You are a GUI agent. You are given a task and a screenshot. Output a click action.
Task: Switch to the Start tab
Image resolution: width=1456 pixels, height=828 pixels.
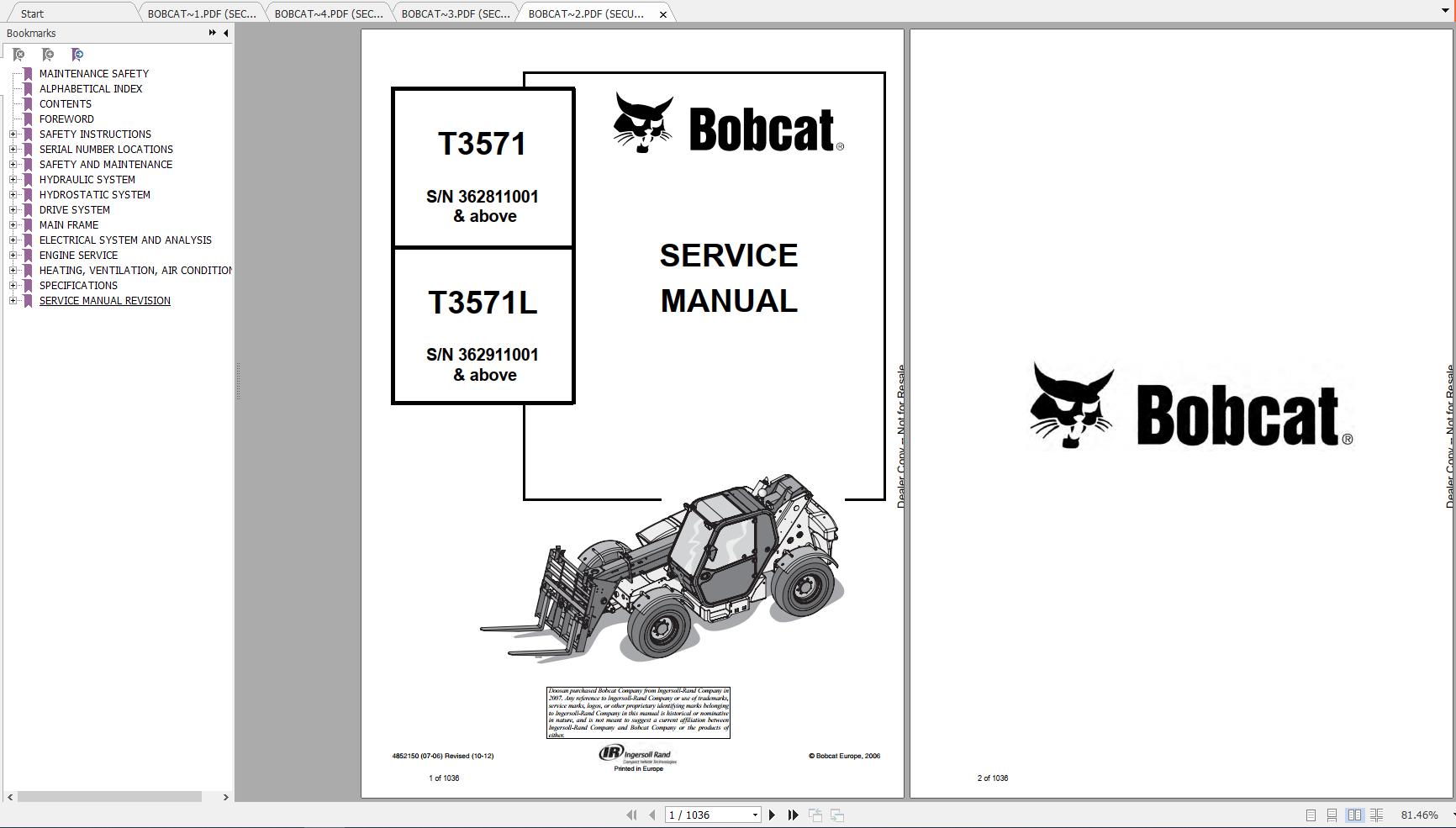(34, 13)
